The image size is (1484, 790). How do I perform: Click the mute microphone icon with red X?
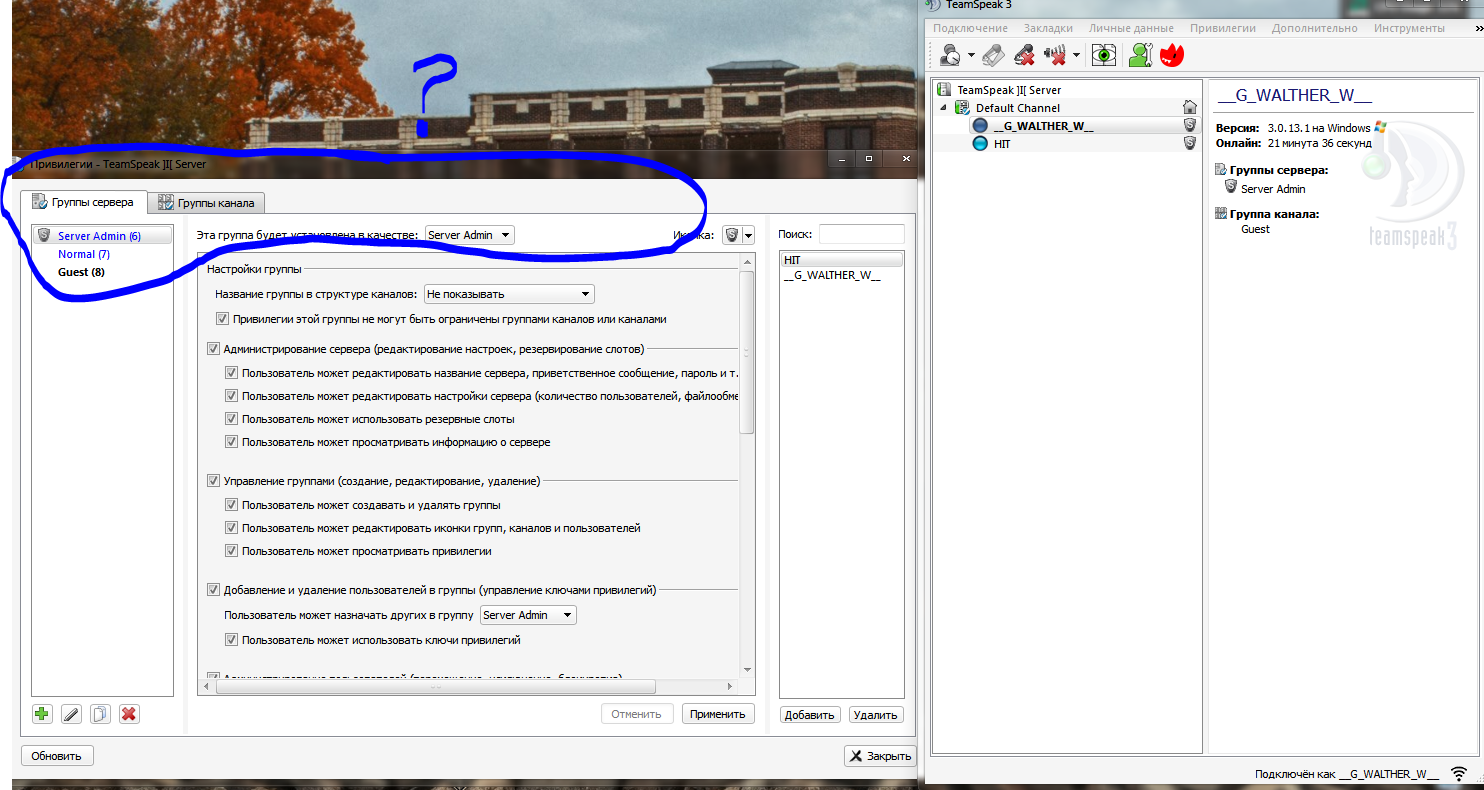click(x=1024, y=55)
